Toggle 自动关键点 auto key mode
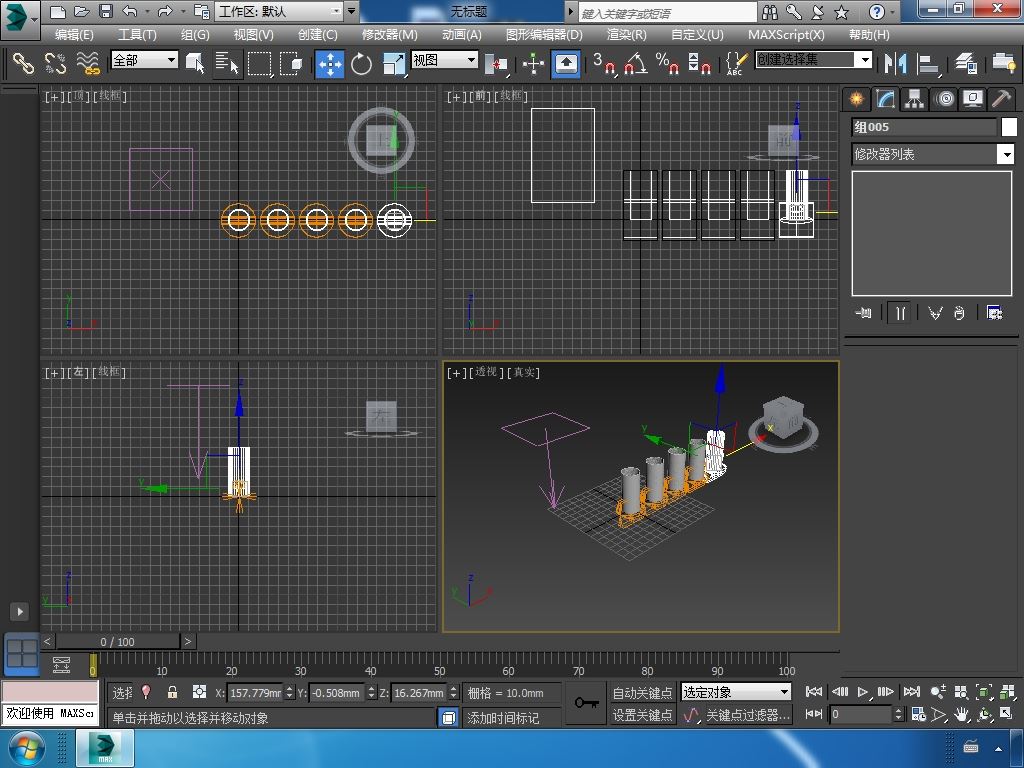 (642, 693)
